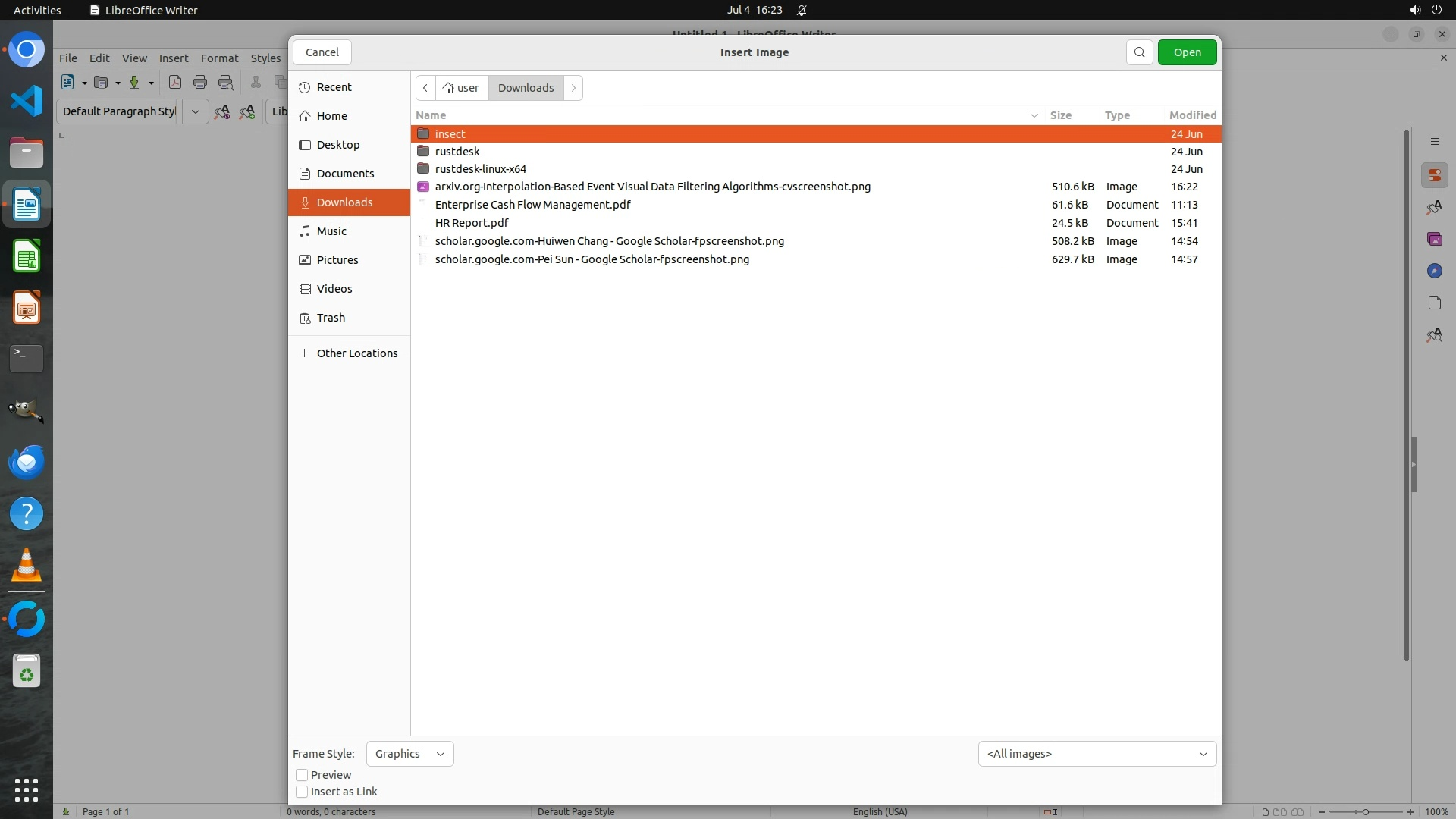
Task: Go to Other Locations
Action: 356,353
